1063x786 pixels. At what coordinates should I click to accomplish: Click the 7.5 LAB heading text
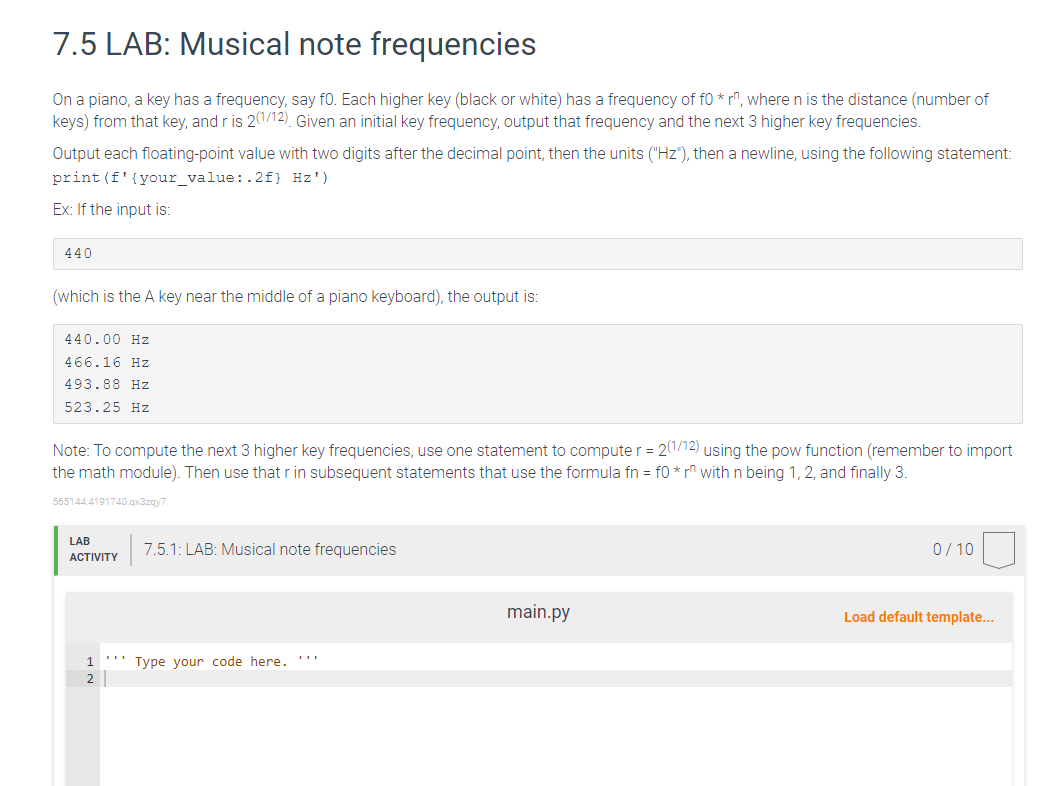point(293,44)
